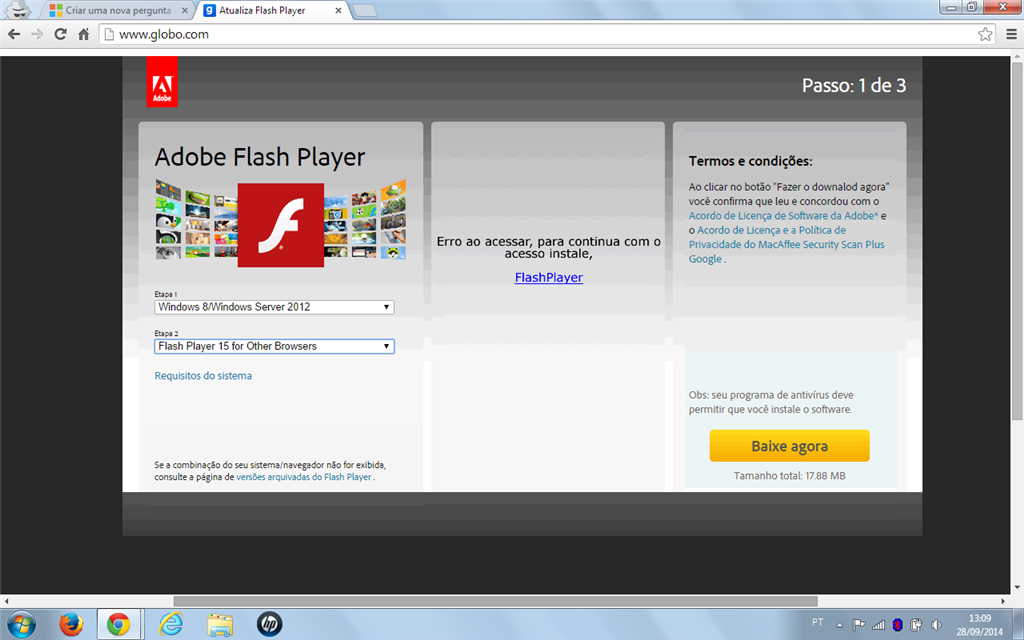Switch to 'Criar uma nova pergunta' tab

(x=118, y=10)
